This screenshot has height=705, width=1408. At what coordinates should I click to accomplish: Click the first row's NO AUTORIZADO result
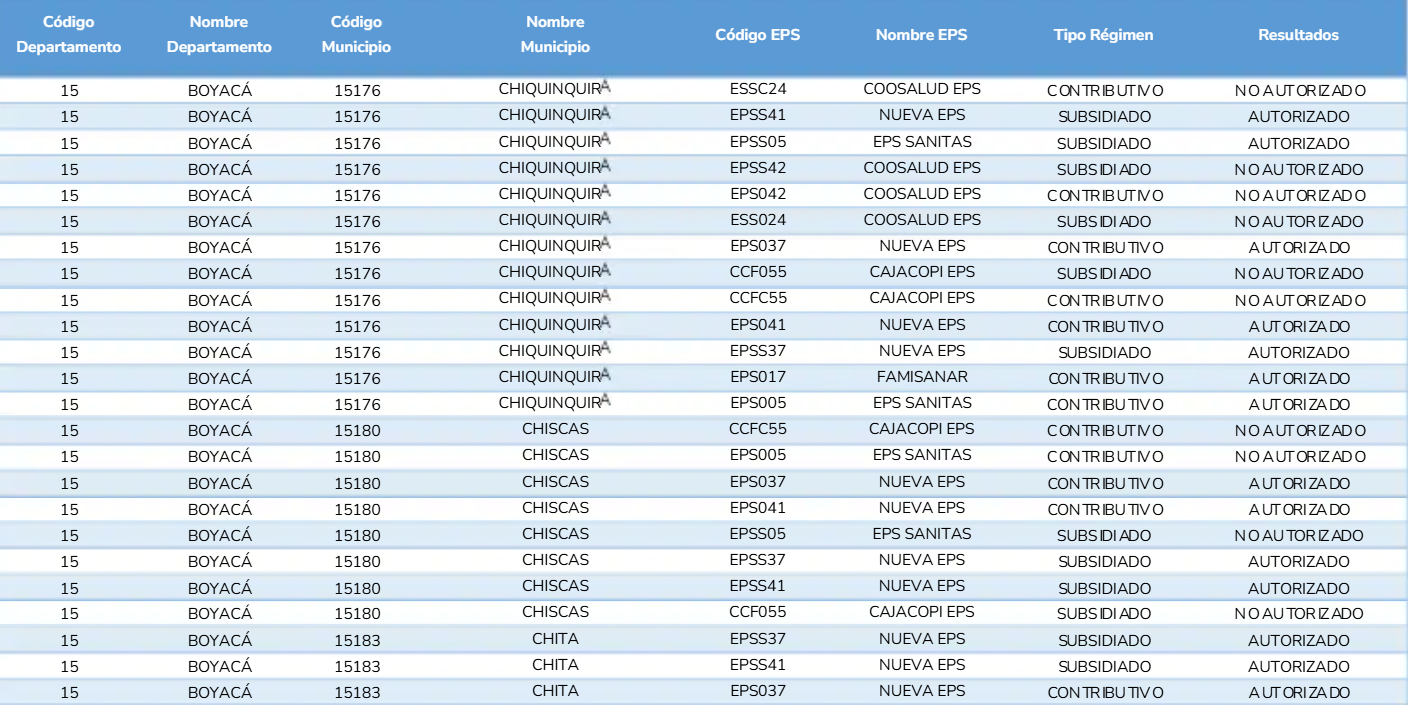pyautogui.click(x=1298, y=91)
